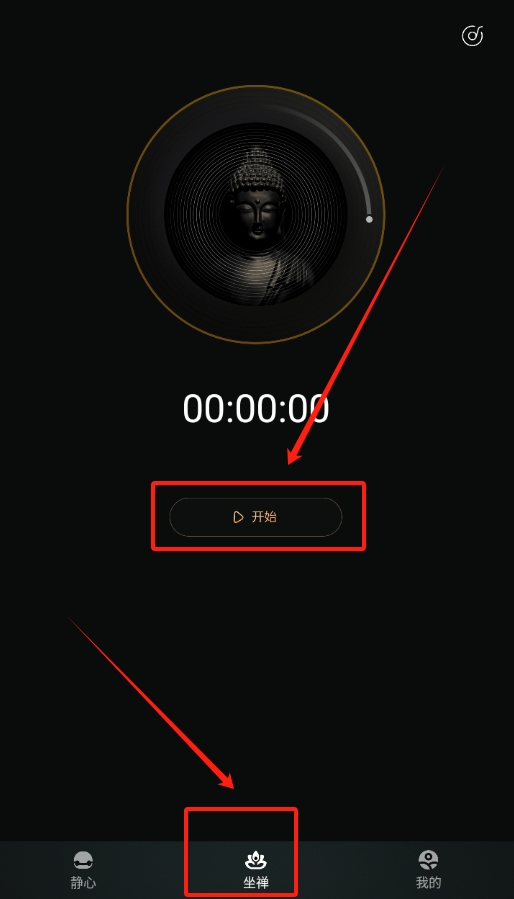Switch to the 静心 tab label
The width and height of the screenshot is (514, 899).
pos(83,882)
